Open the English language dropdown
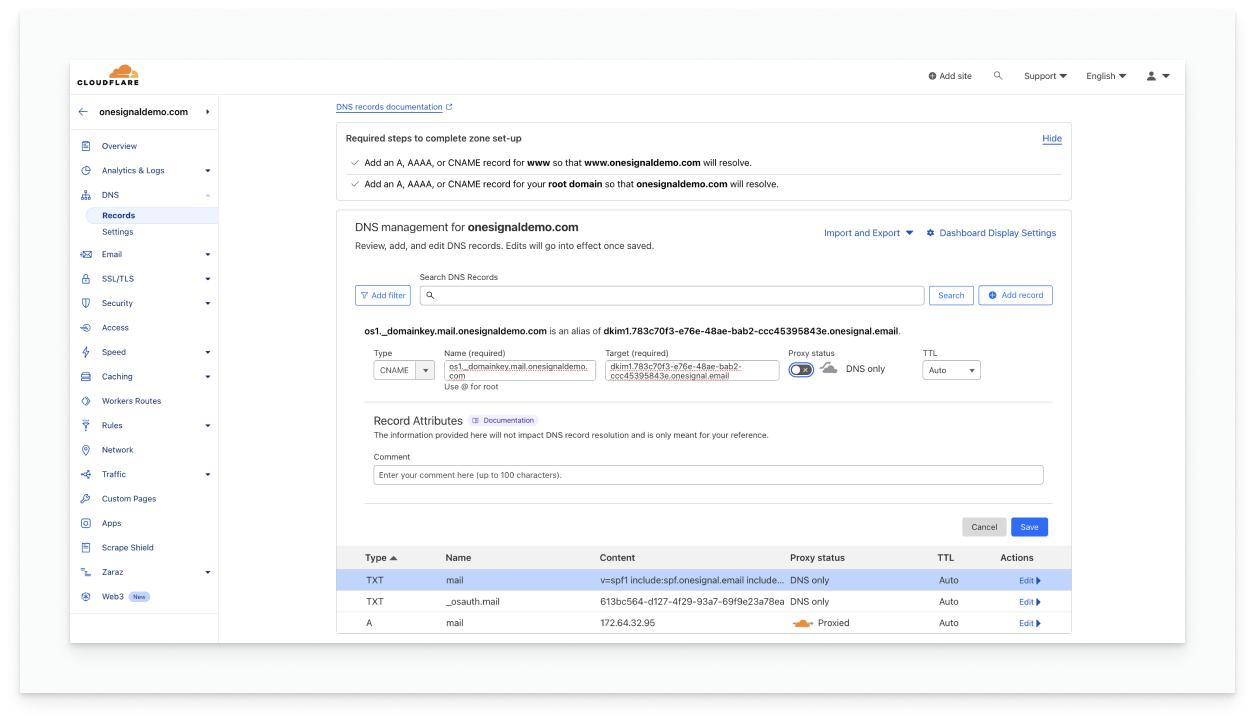Viewport: 1255px width, 723px height. coord(1106,76)
